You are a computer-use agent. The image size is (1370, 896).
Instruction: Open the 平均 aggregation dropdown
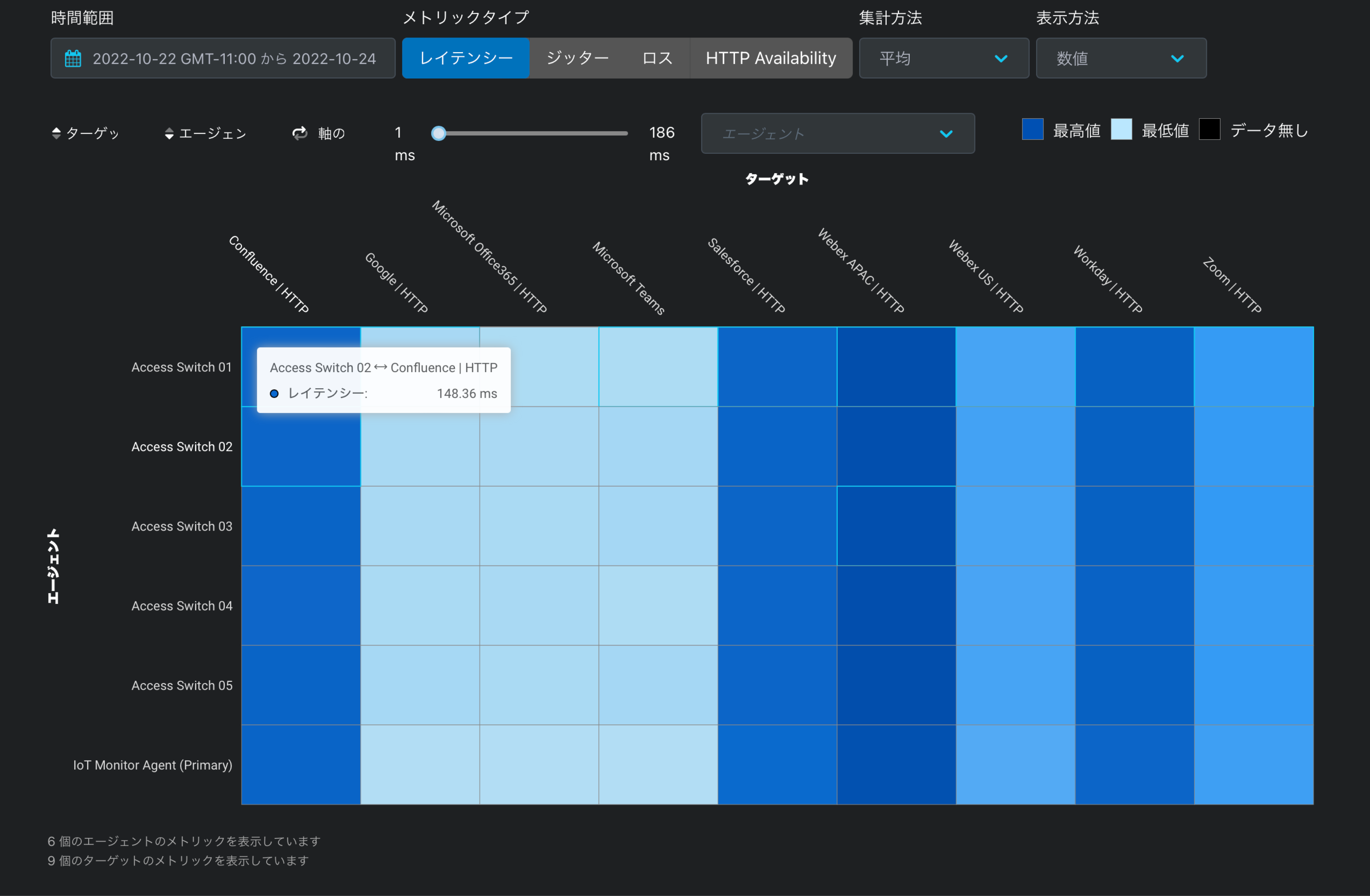(x=943, y=58)
